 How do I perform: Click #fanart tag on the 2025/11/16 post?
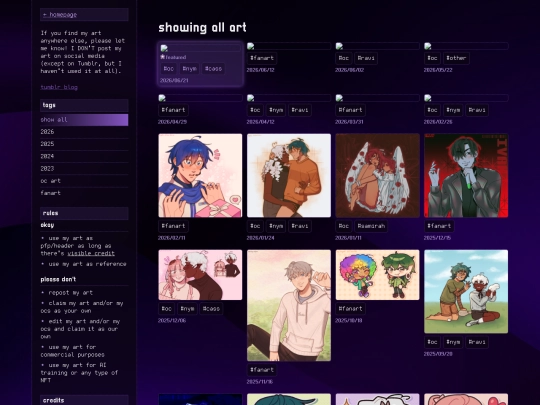click(262, 370)
